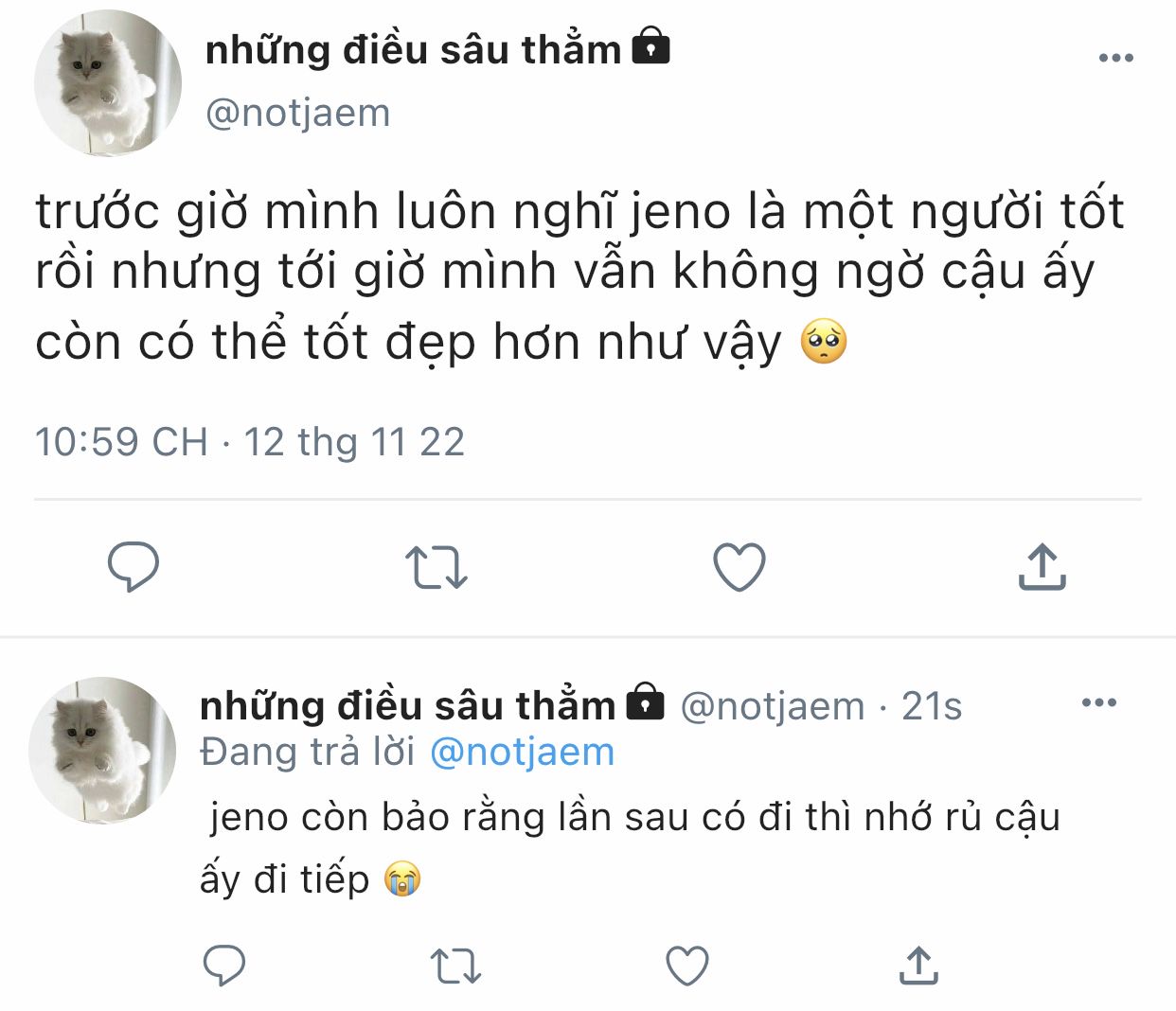Click the 21s timestamp on the reply
Screen dimensions: 1176x1011
(931, 706)
